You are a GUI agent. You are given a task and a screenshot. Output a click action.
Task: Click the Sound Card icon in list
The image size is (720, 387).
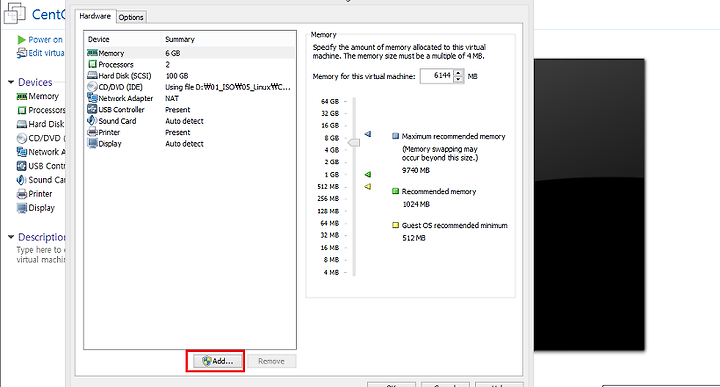tap(92, 121)
